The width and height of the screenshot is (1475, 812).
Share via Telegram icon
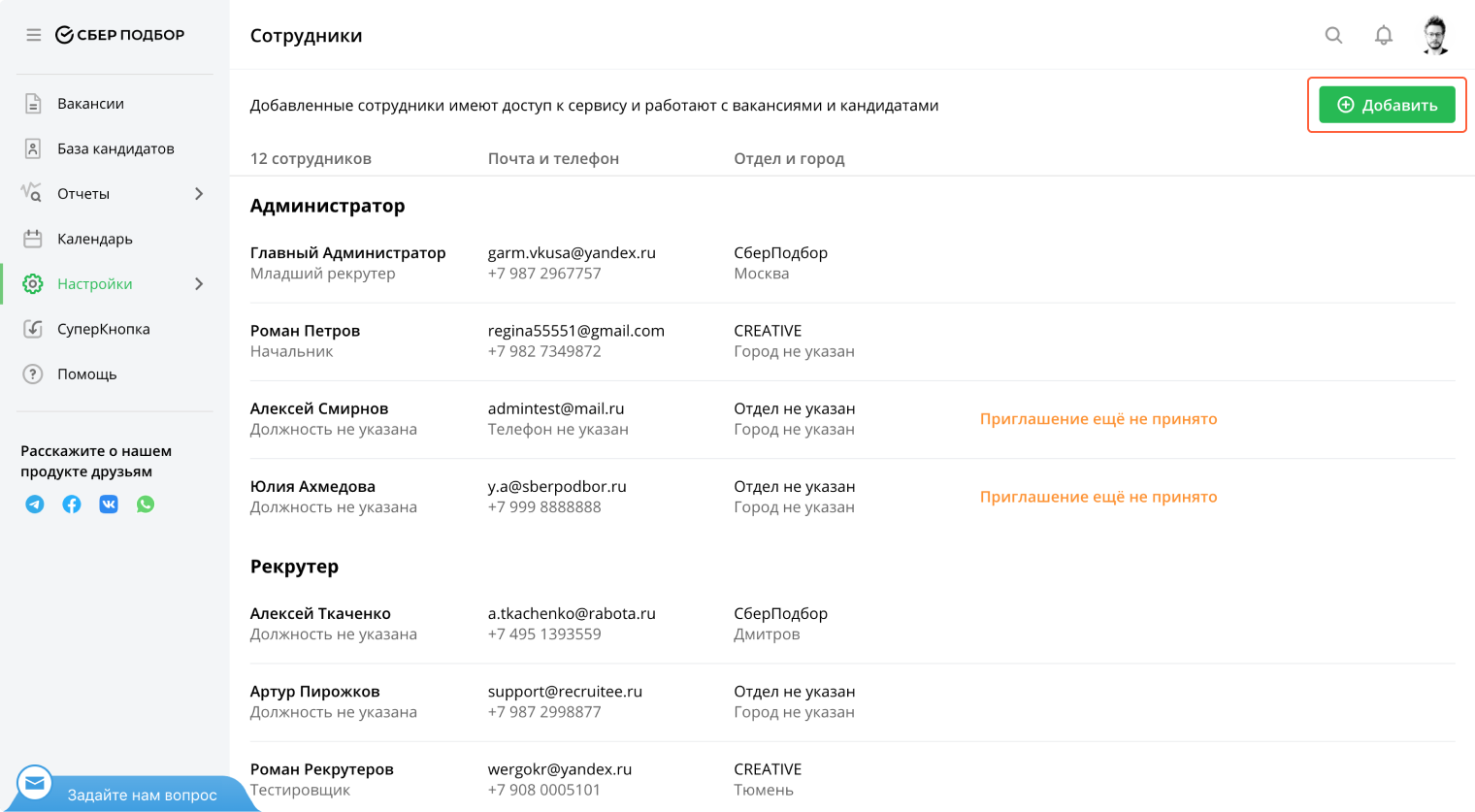[x=35, y=504]
